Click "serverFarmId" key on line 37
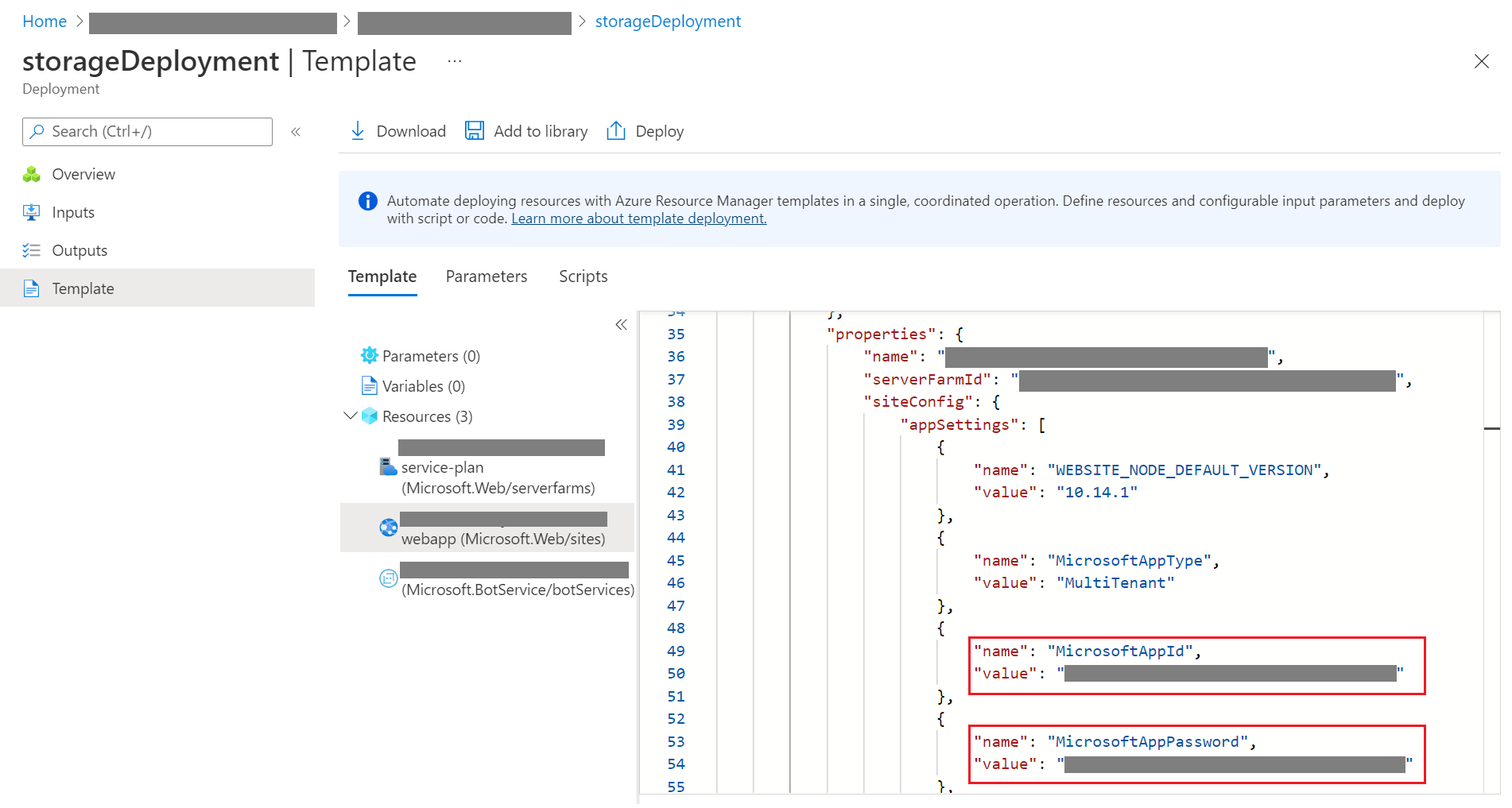Image resolution: width=1512 pixels, height=808 pixels. [928, 380]
